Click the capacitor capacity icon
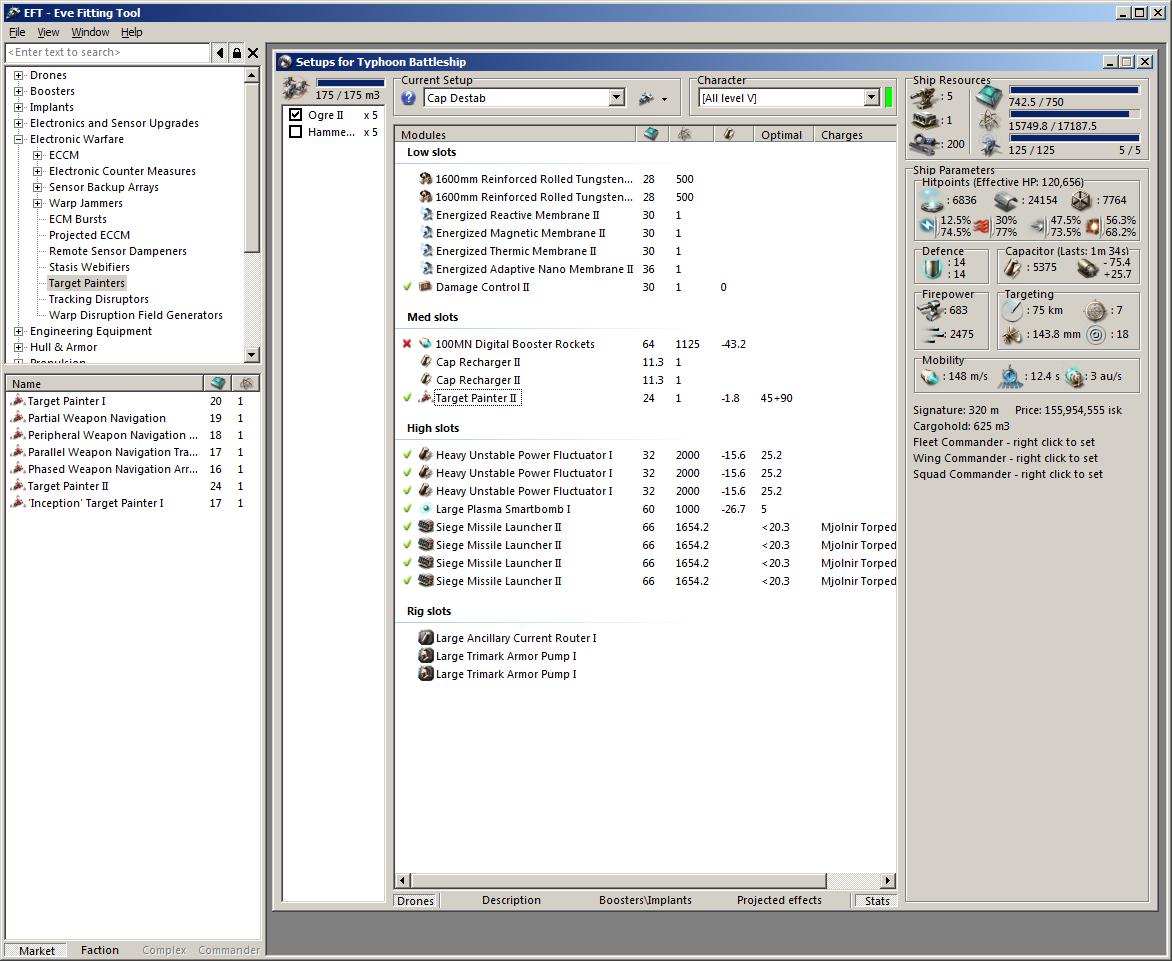 1013,268
